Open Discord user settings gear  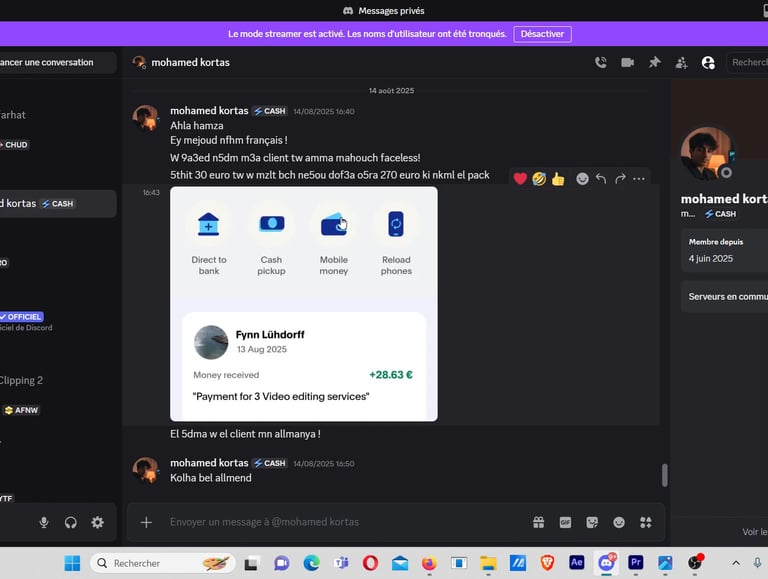pos(97,523)
